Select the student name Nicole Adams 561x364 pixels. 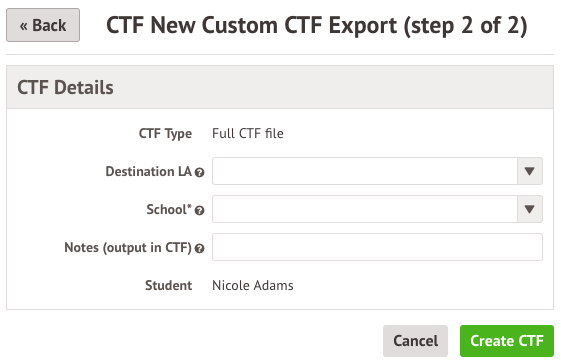click(253, 285)
